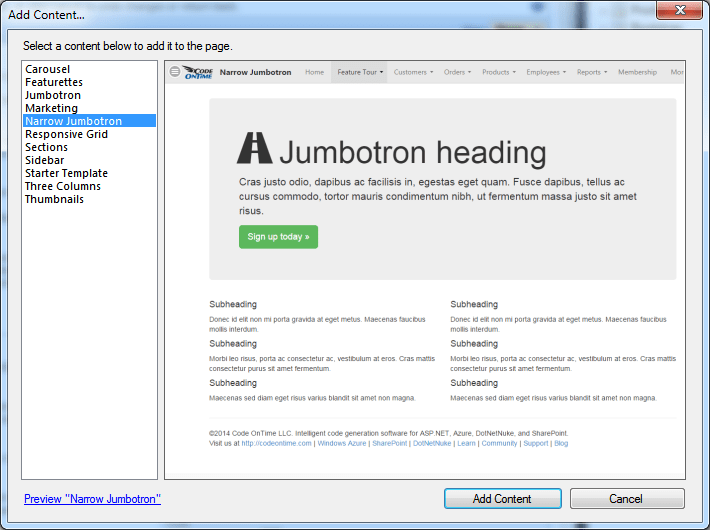
Task: Click the round menu icon in preview navbar
Action: (x=175, y=72)
